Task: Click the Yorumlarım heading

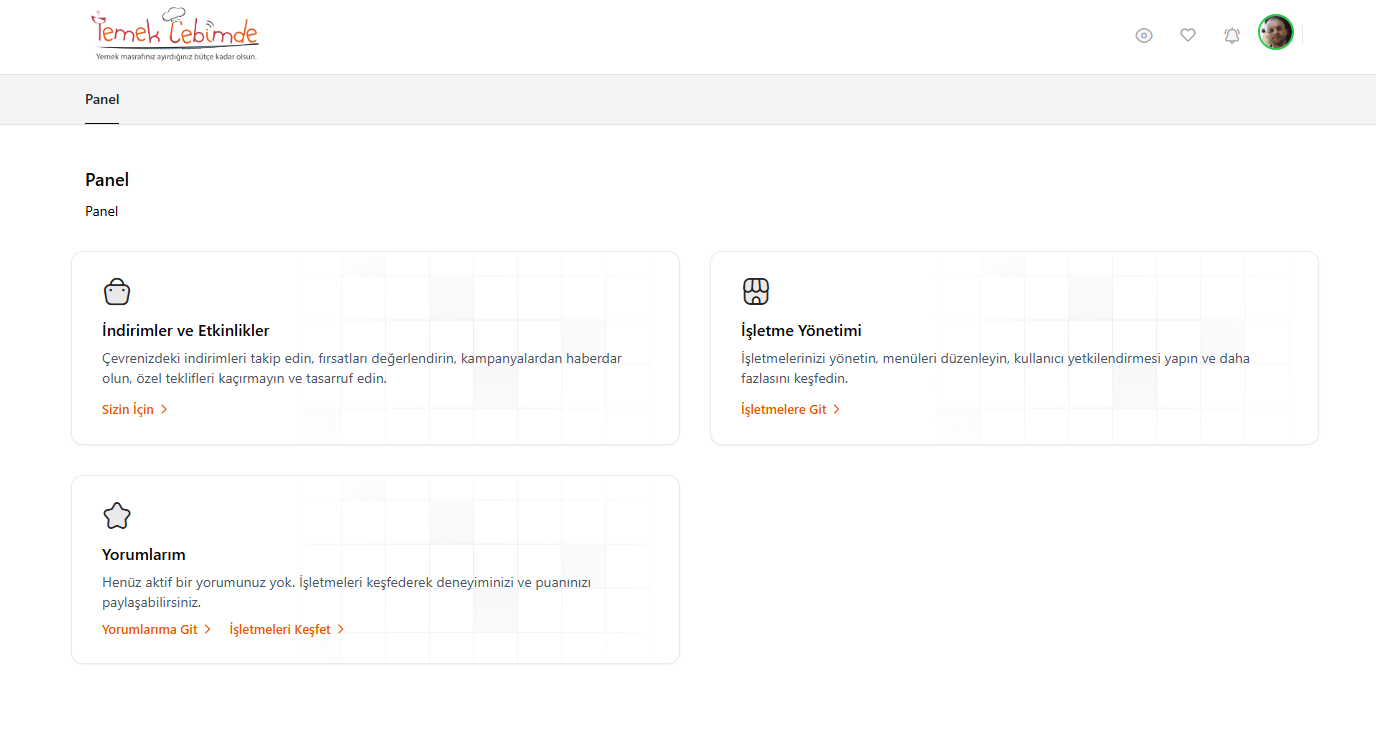Action: point(144,555)
